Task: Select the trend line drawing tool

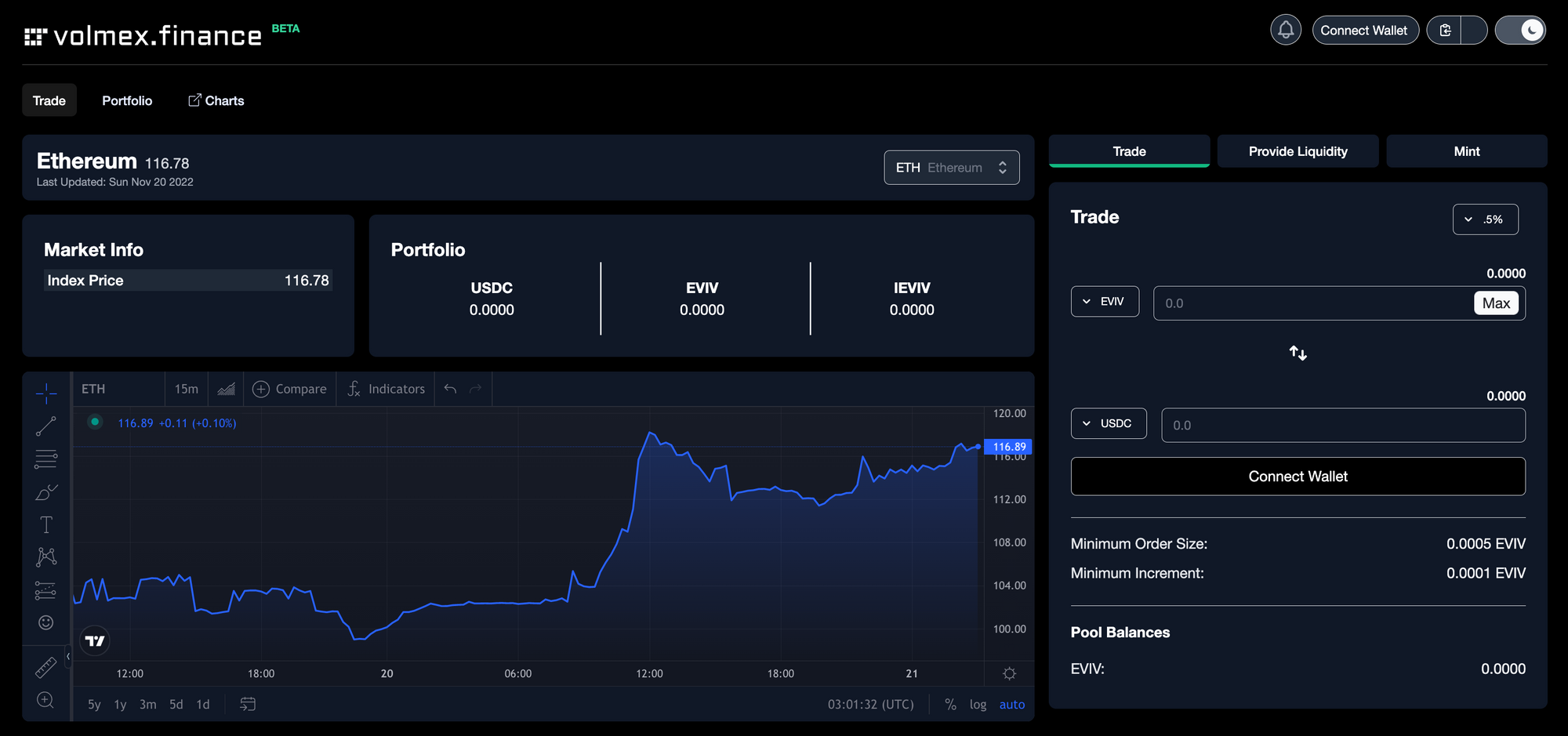Action: 46,426
